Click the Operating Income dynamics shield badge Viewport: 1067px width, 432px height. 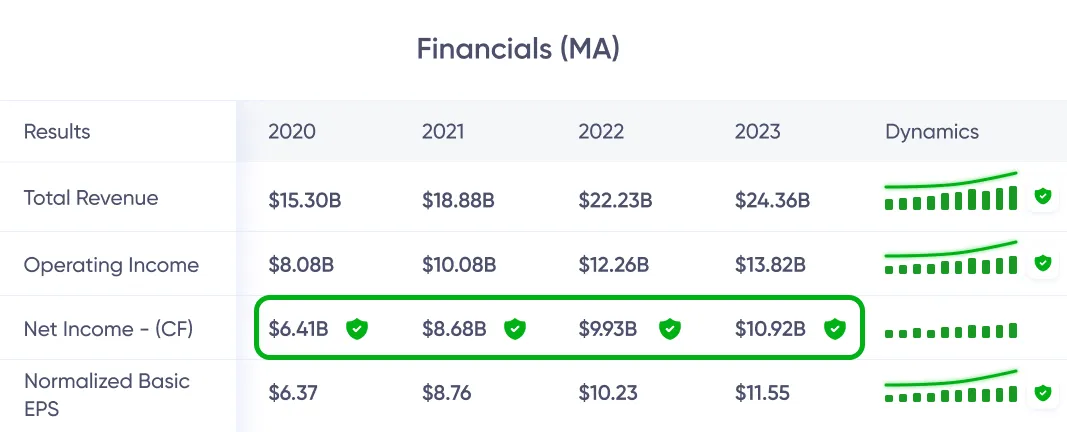click(x=1043, y=263)
